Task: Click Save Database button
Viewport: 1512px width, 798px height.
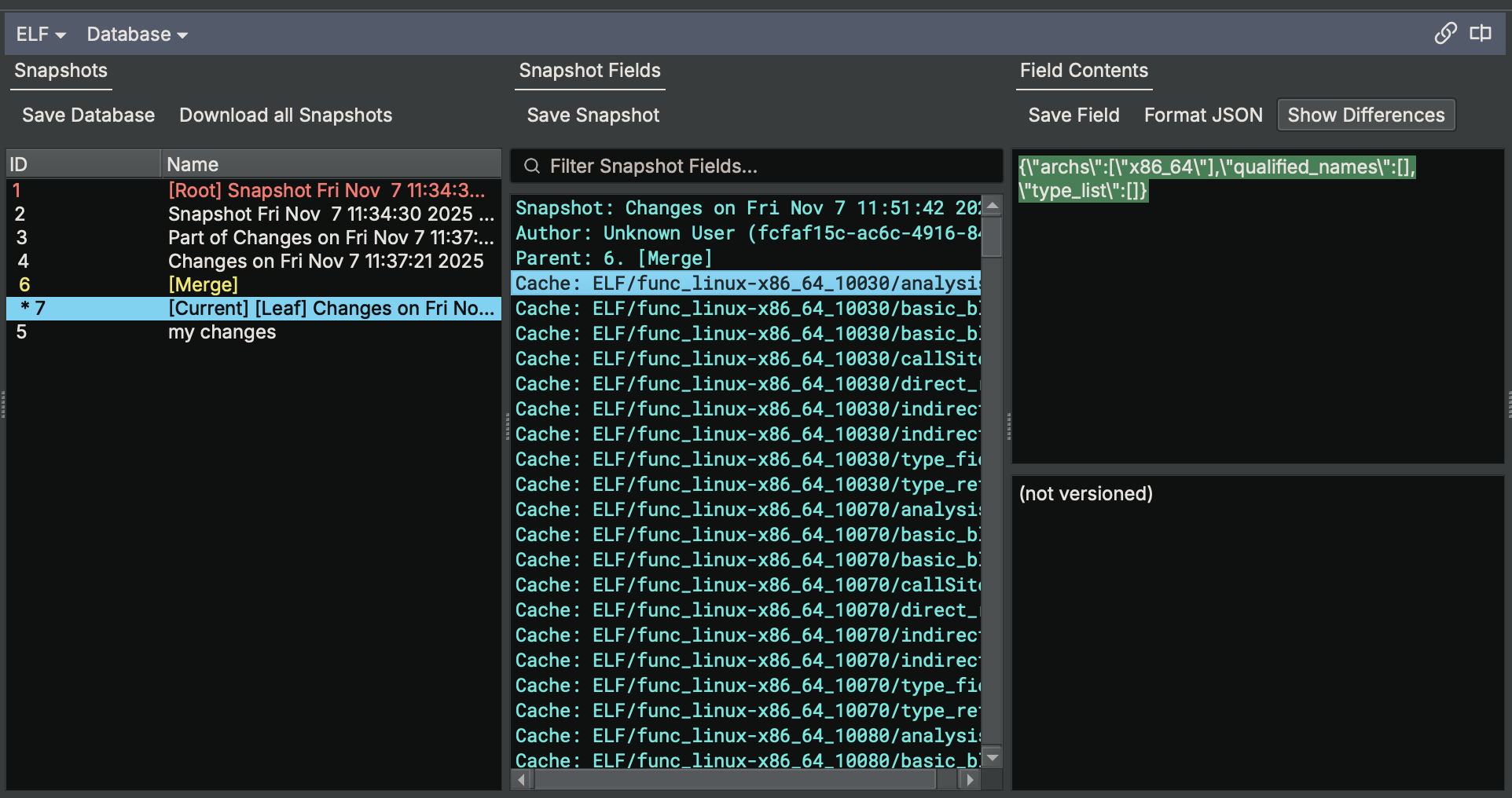Action: [88, 115]
